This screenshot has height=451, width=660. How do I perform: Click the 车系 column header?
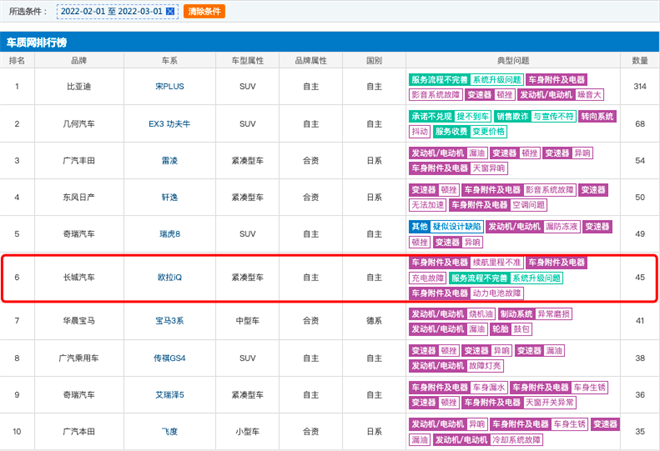[170, 61]
